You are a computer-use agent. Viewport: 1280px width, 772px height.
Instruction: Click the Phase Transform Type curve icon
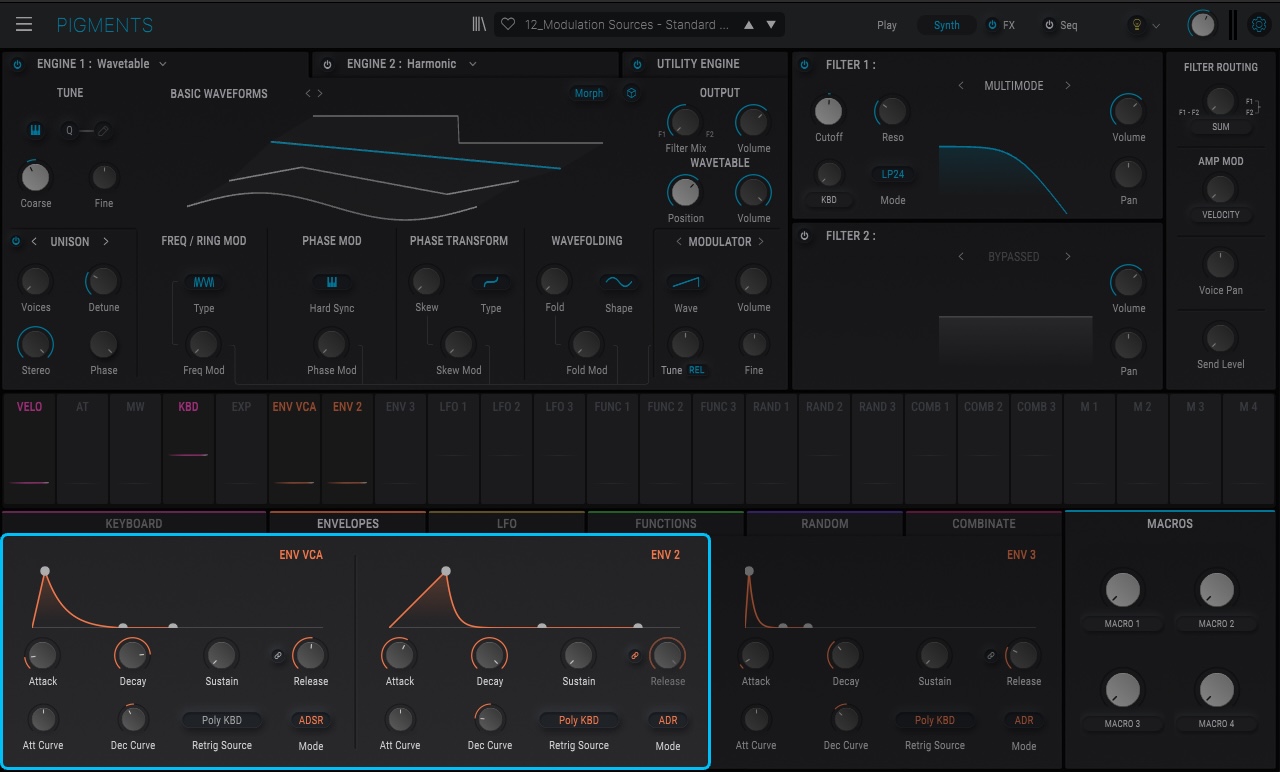(x=491, y=283)
